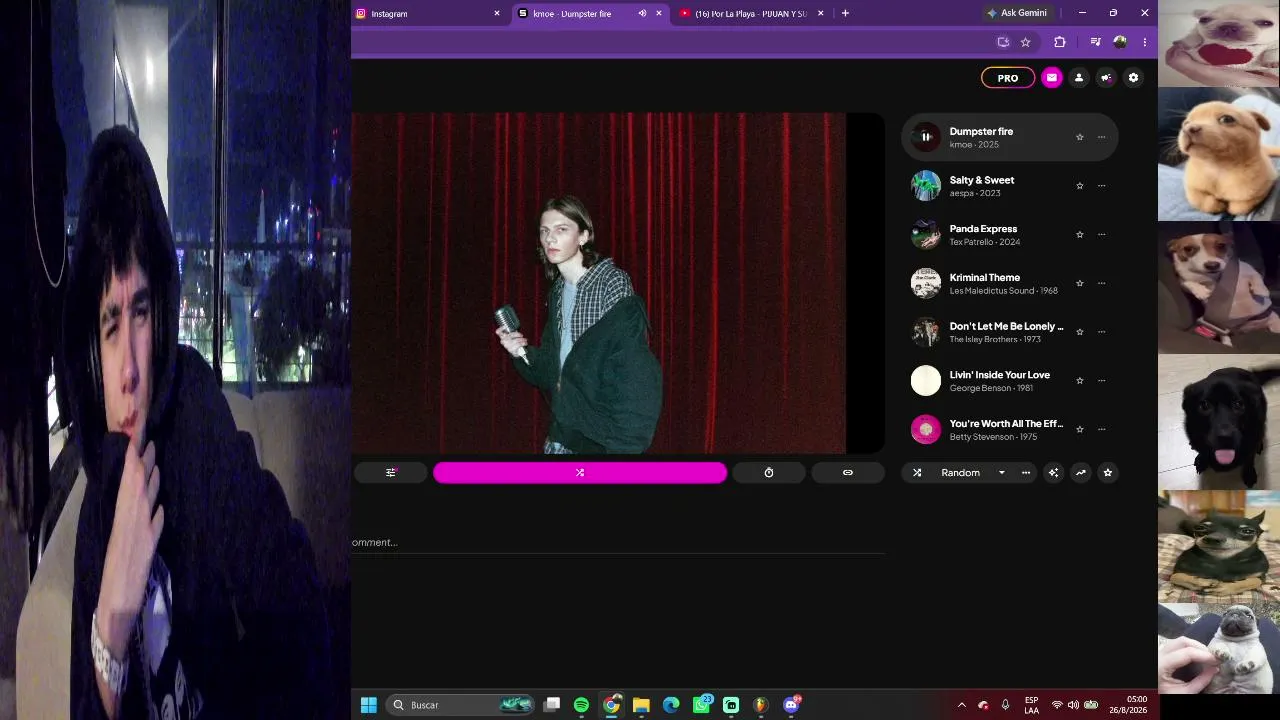
Task: Favorite Livin' Inside Your Love track
Action: [1079, 380]
